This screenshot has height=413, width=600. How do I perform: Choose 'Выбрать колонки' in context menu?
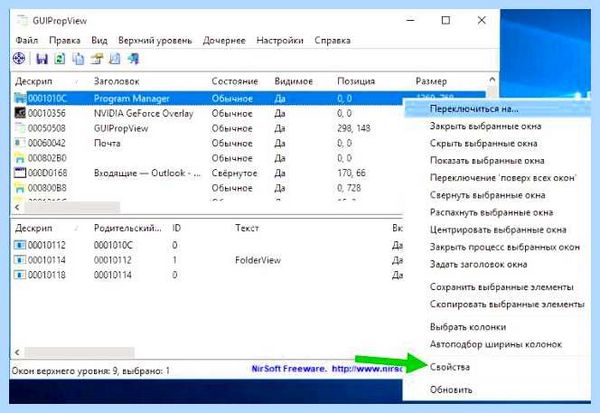tap(497, 327)
